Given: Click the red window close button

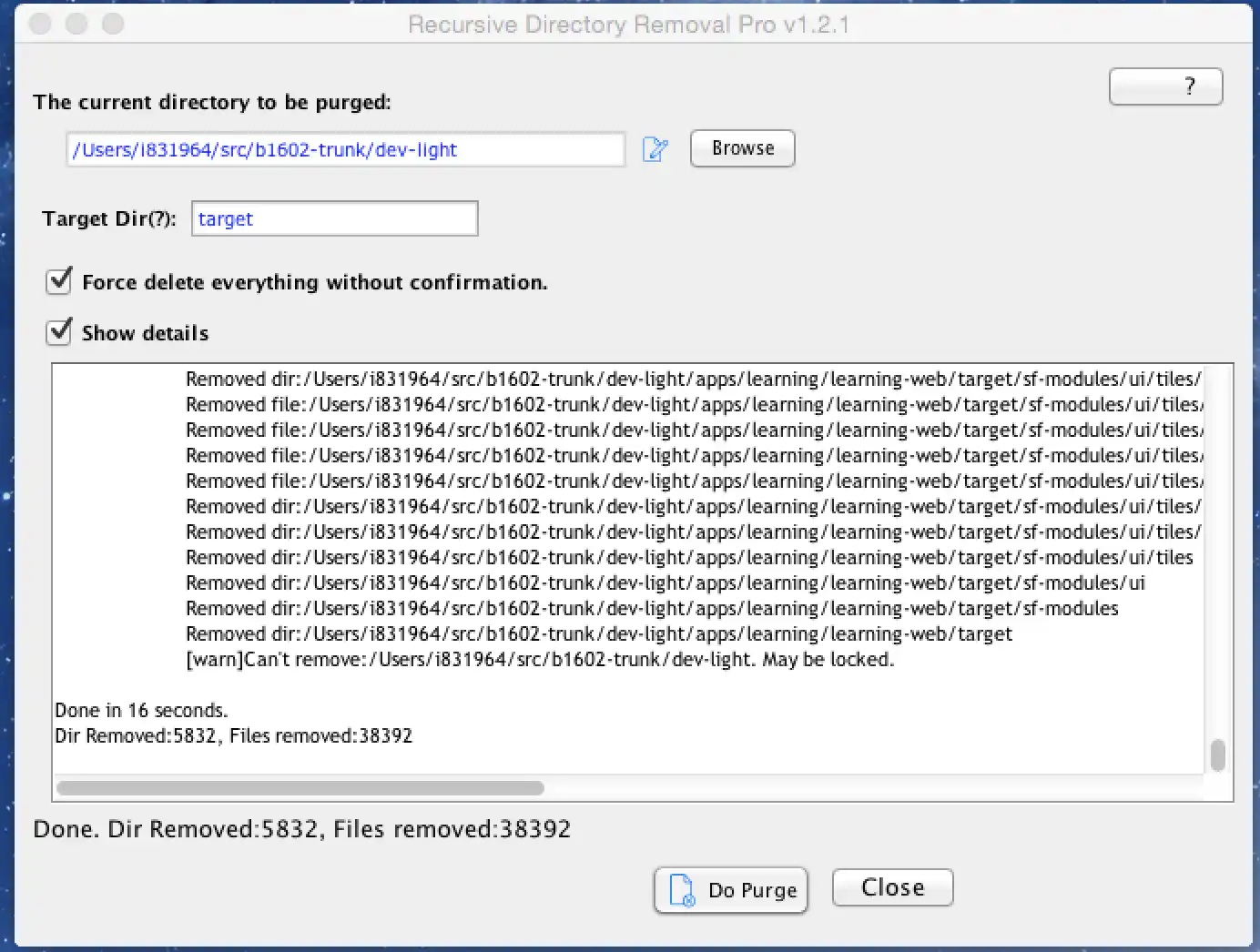Looking at the screenshot, I should pos(40,24).
